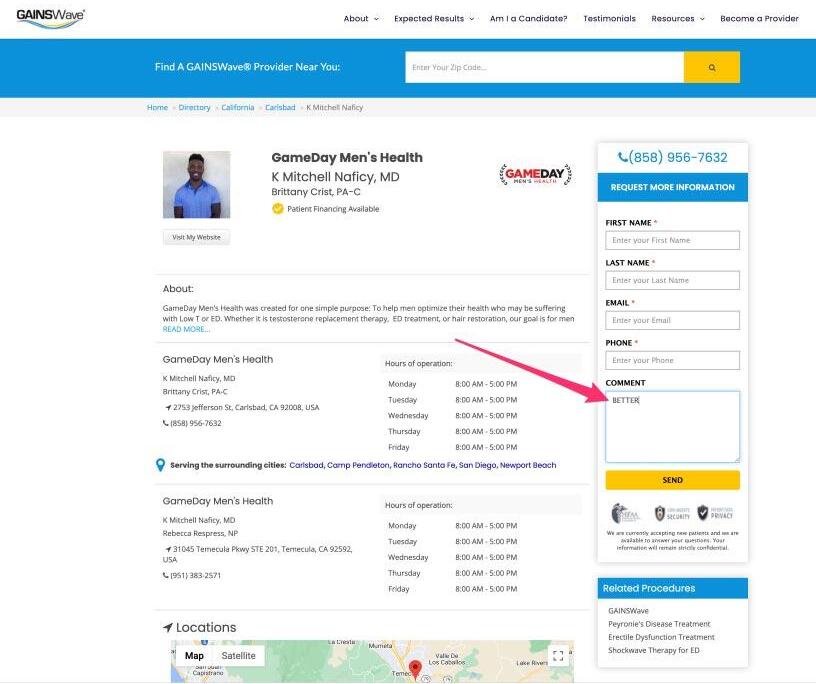Click the arrow icon by Temecula address

point(168,549)
